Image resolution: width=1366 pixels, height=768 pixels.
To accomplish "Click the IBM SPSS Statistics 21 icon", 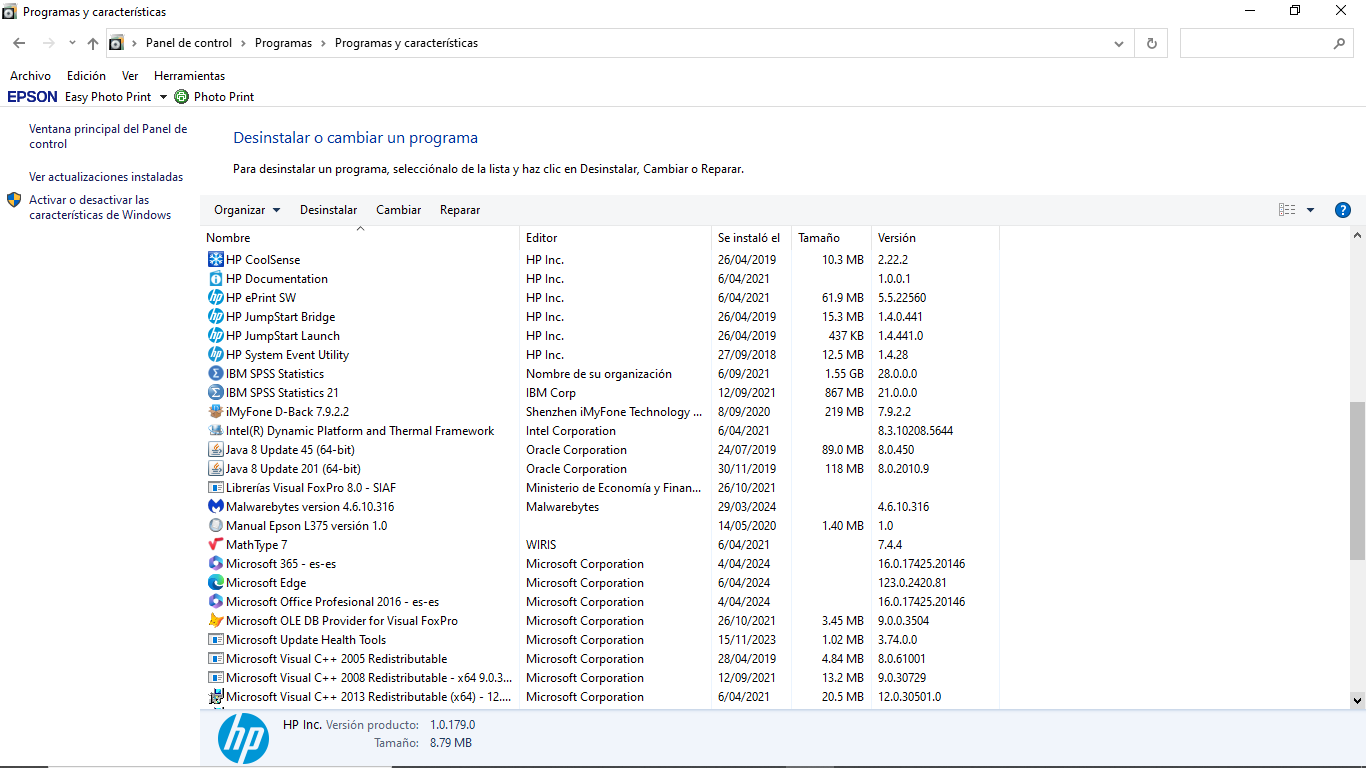I will [x=215, y=393].
